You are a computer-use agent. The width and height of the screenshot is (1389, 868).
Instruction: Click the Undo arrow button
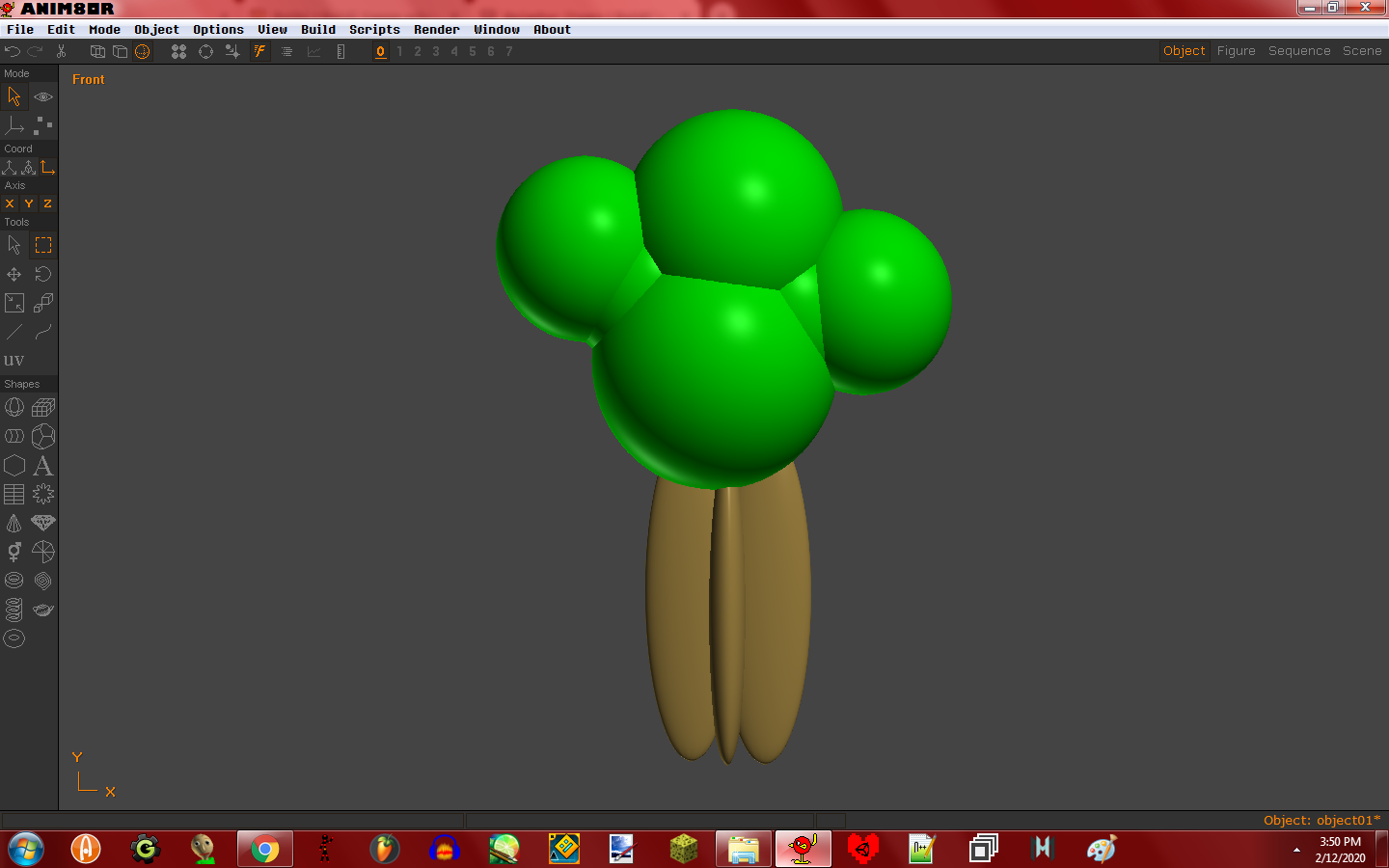click(x=13, y=51)
